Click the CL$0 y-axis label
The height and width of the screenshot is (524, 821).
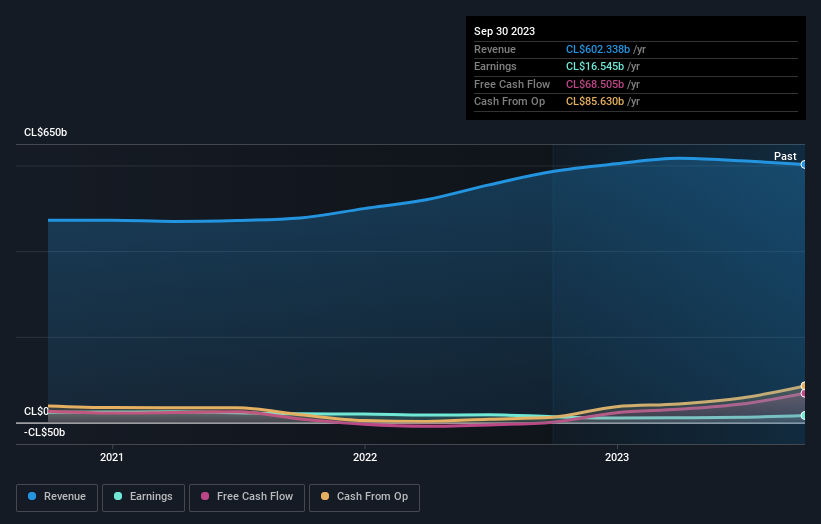[36, 411]
